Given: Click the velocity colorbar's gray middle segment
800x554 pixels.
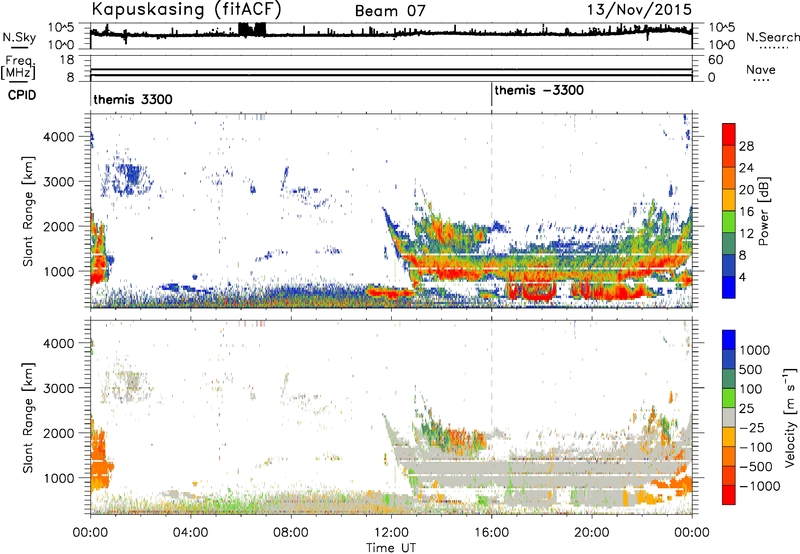Looking at the screenshot, I should point(729,417).
